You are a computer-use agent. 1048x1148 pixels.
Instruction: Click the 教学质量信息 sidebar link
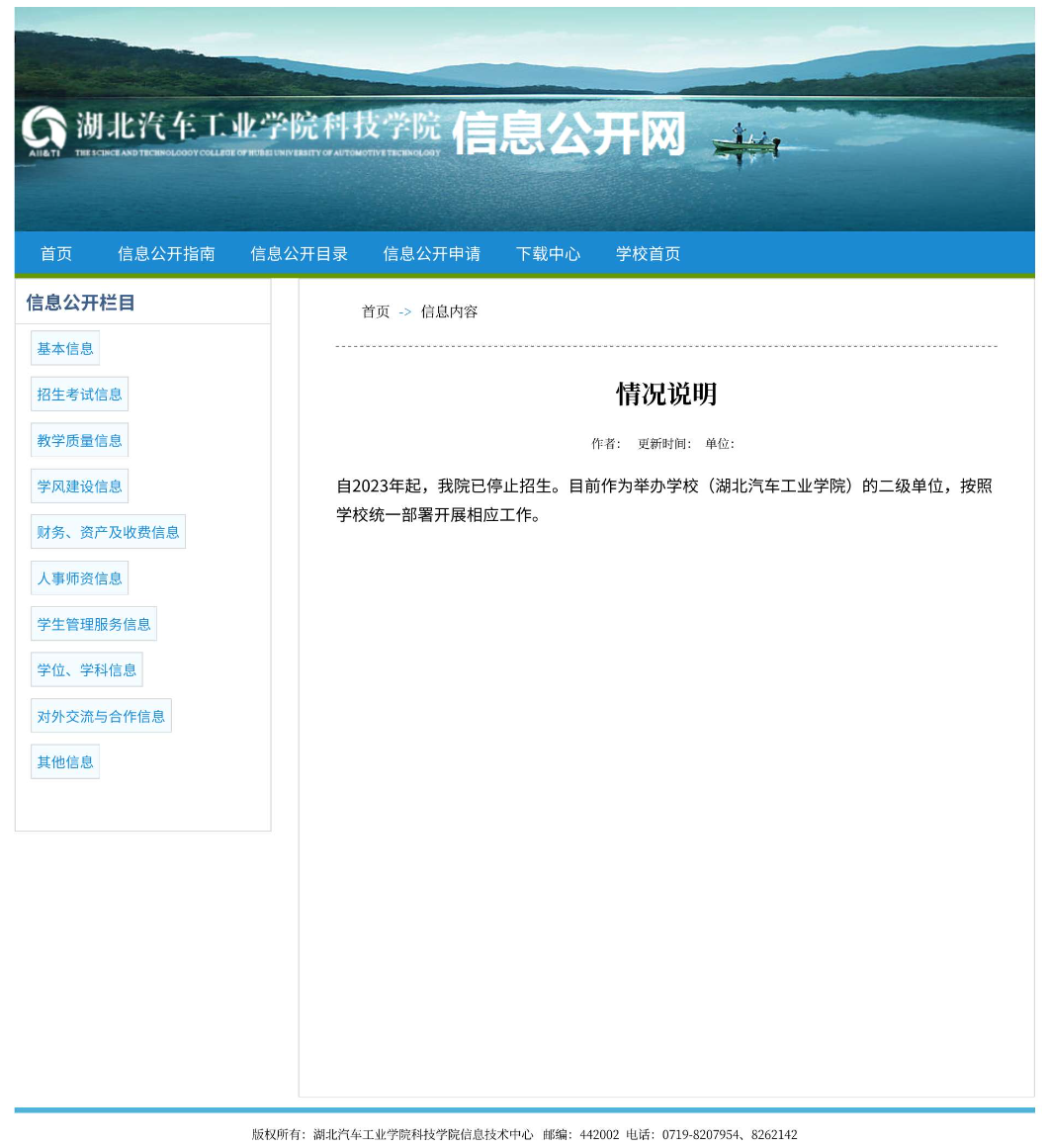click(79, 440)
